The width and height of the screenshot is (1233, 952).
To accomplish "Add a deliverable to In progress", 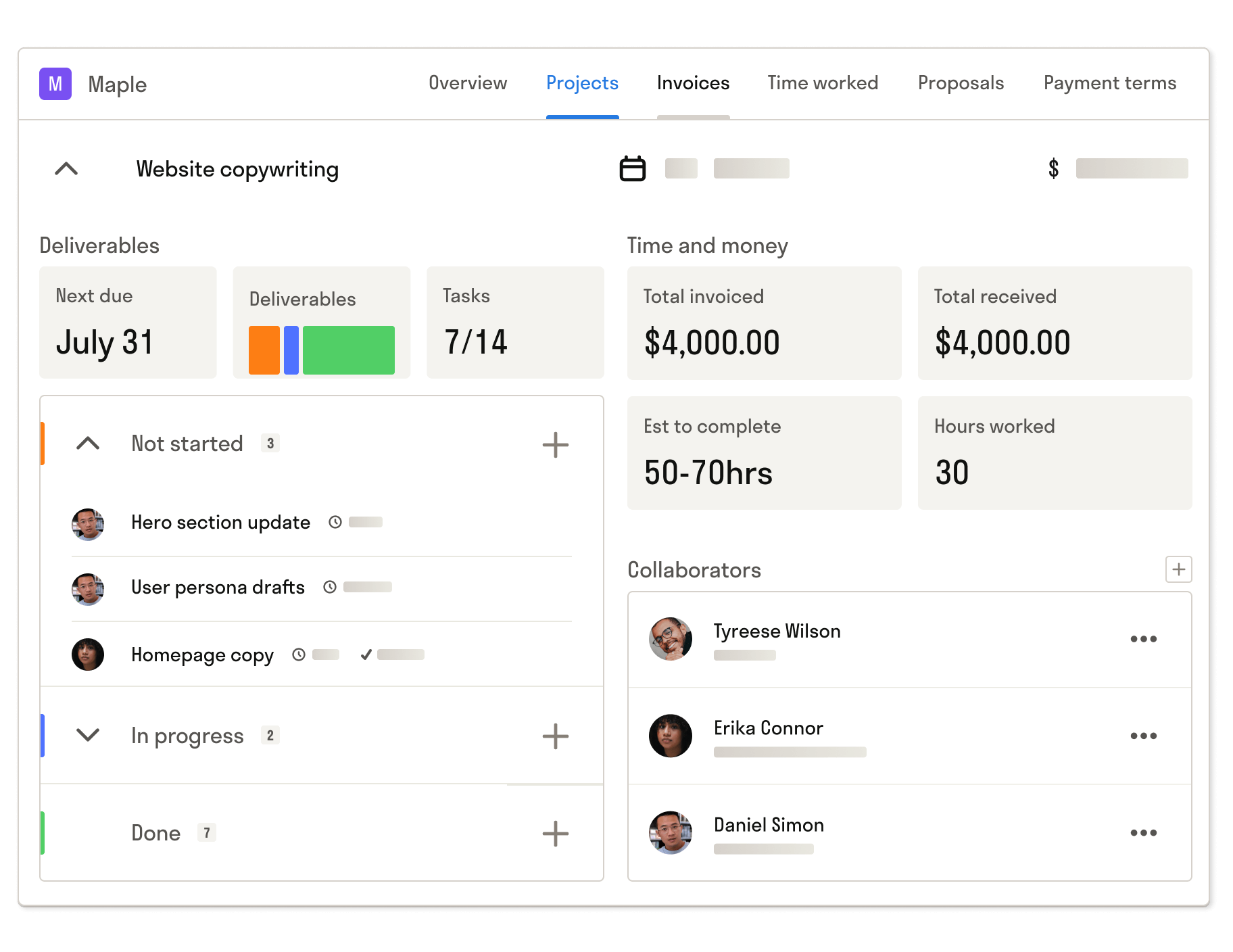I will tap(556, 736).
